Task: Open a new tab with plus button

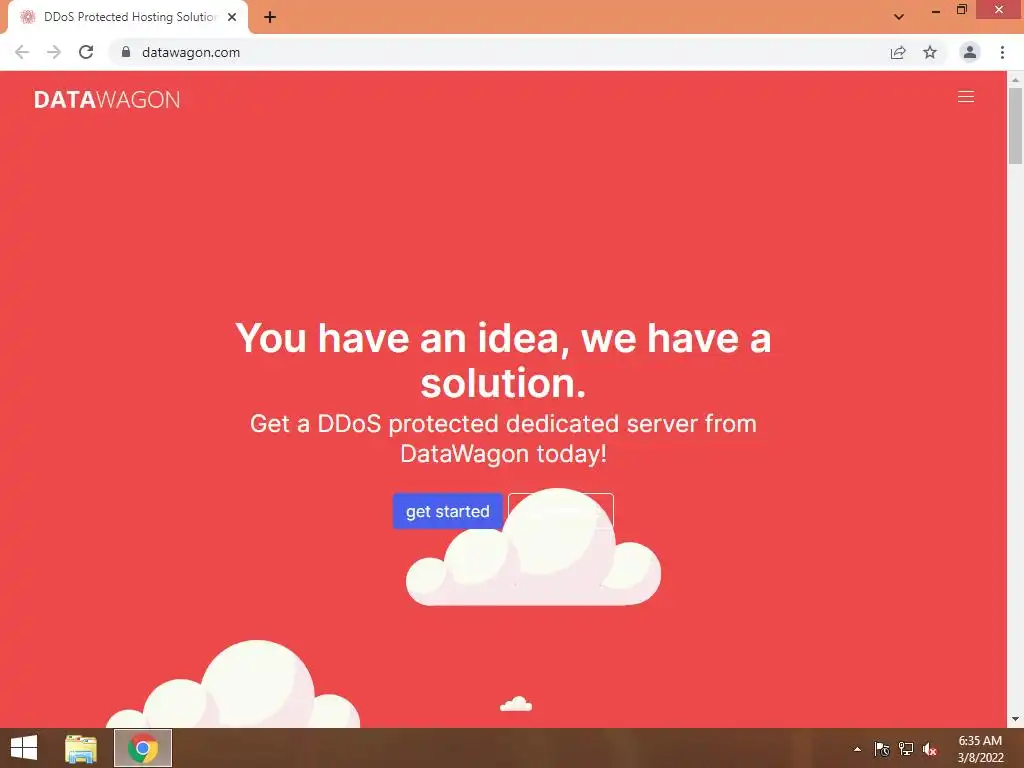Action: (270, 17)
